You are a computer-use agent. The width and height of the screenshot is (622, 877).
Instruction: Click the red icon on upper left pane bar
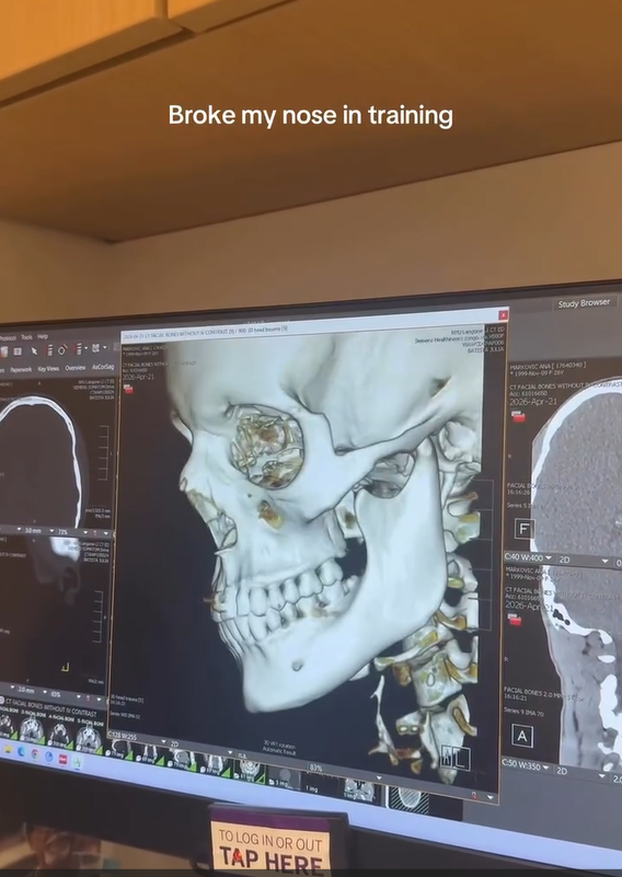pos(95,533)
